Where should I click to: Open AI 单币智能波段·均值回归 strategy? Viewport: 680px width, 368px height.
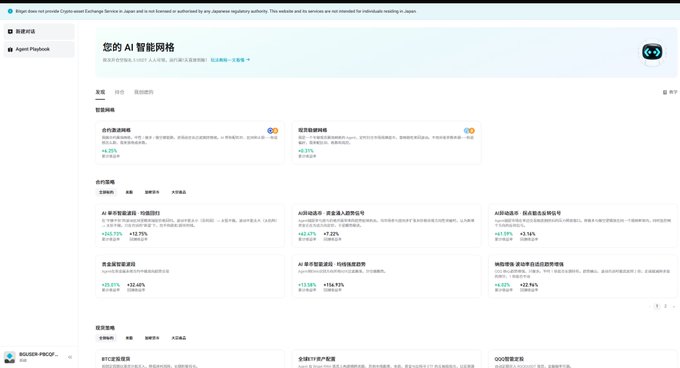point(131,213)
